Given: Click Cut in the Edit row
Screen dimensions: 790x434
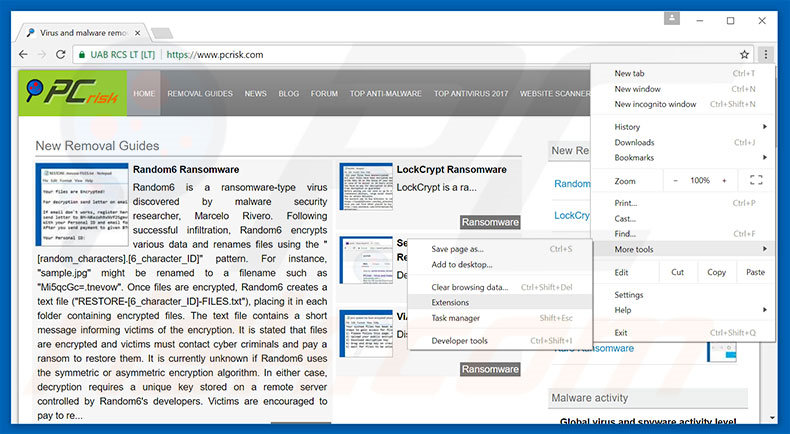Looking at the screenshot, I should 678,272.
